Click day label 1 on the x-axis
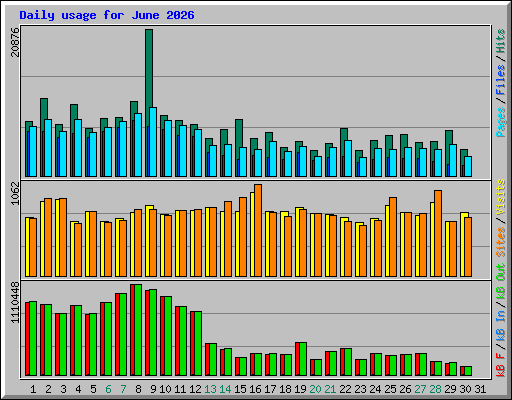This screenshot has width=512, height=400. click(x=33, y=389)
